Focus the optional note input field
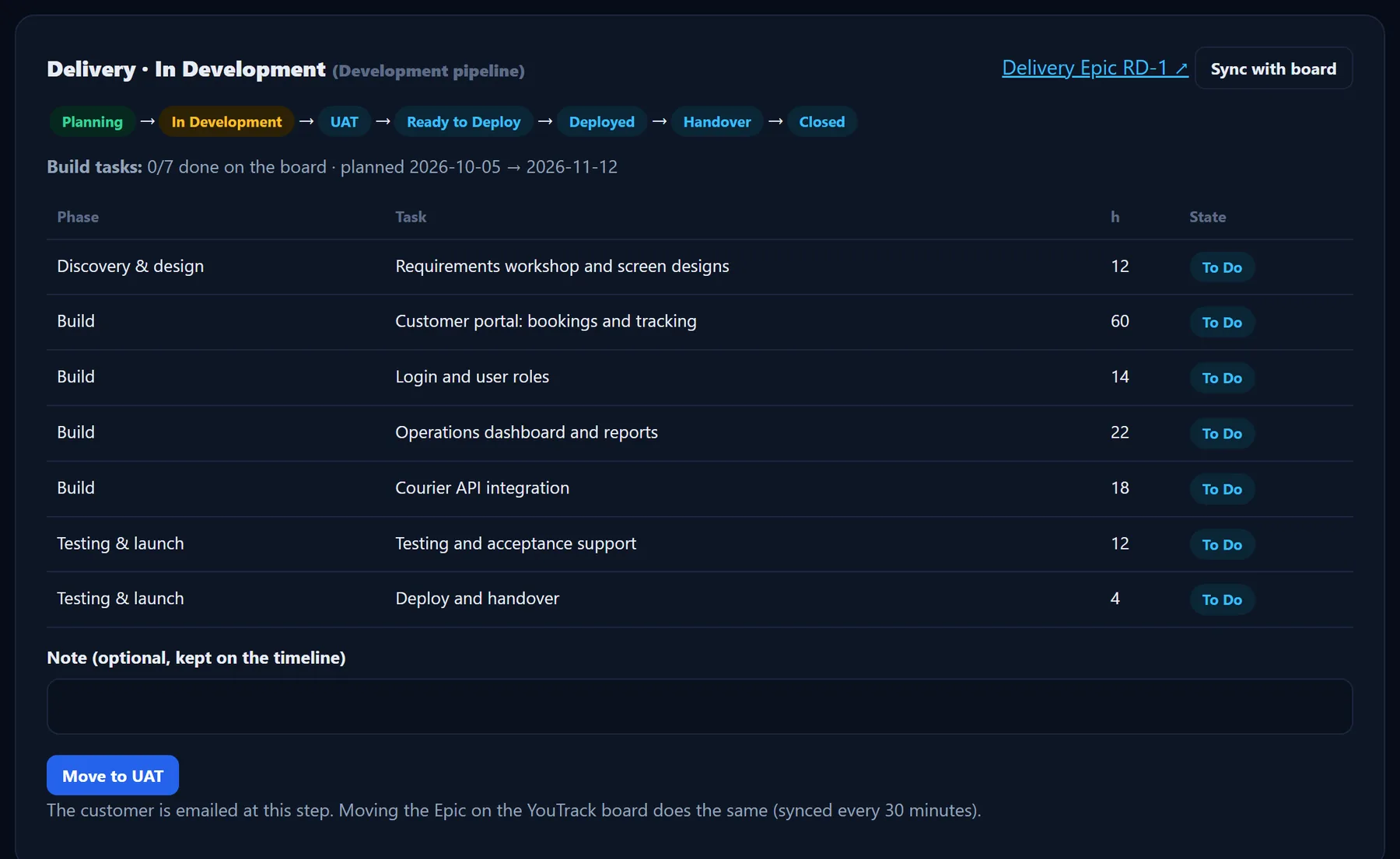This screenshot has height=859, width=1400. click(x=699, y=707)
